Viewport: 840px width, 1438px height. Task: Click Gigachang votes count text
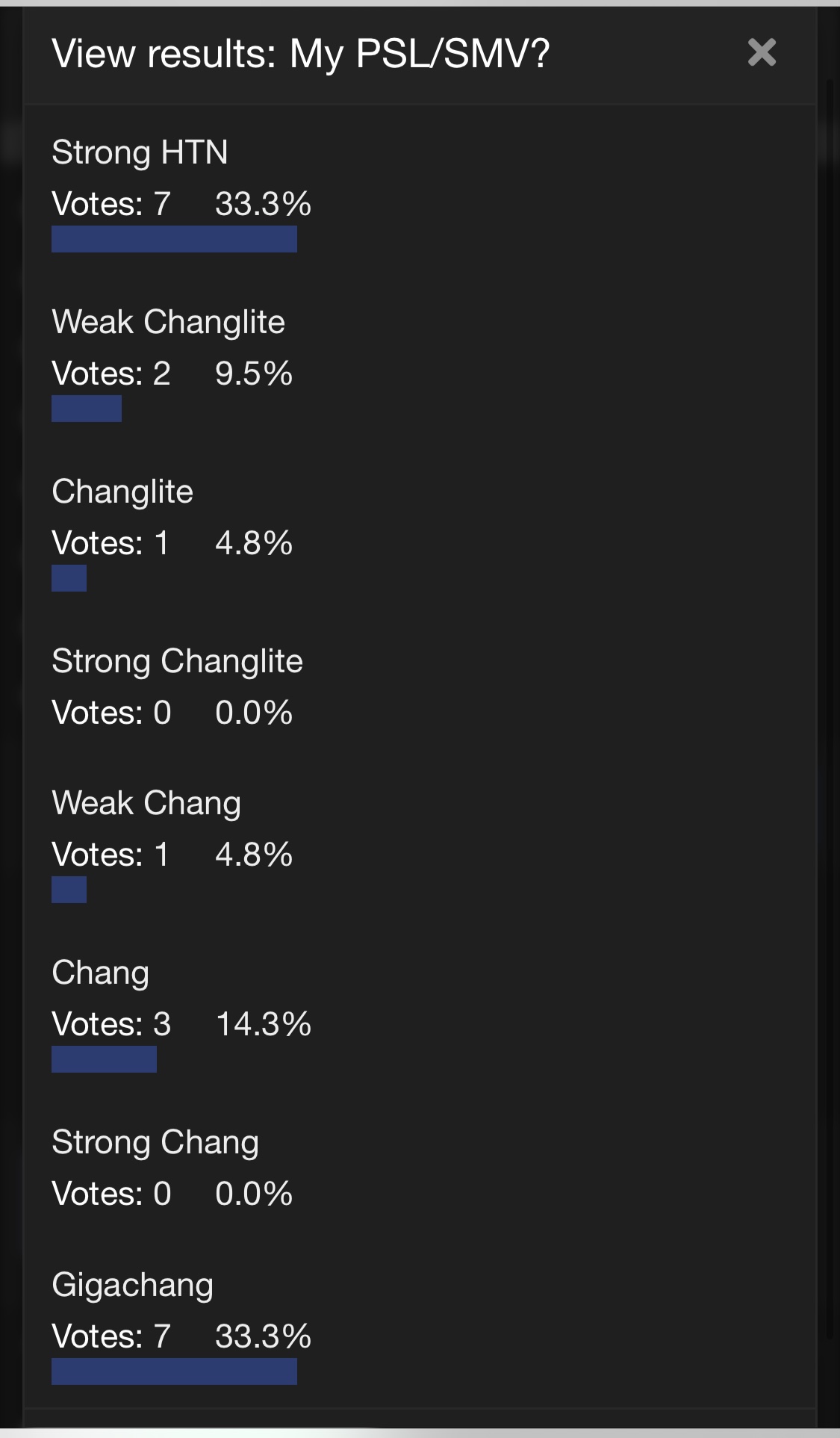click(111, 1336)
